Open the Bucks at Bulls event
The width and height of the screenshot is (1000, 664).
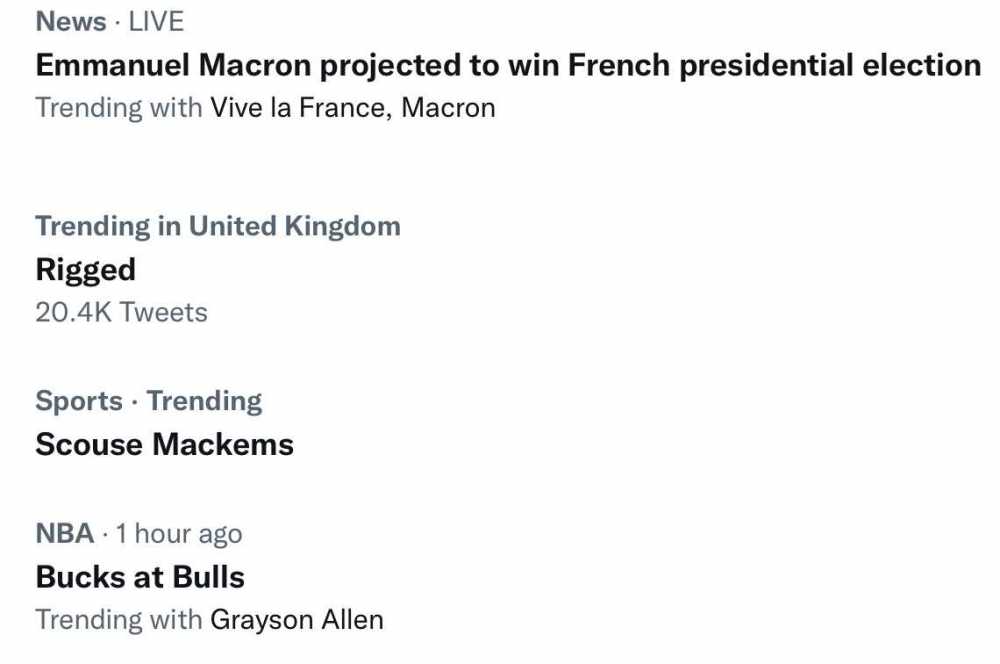[x=140, y=577]
